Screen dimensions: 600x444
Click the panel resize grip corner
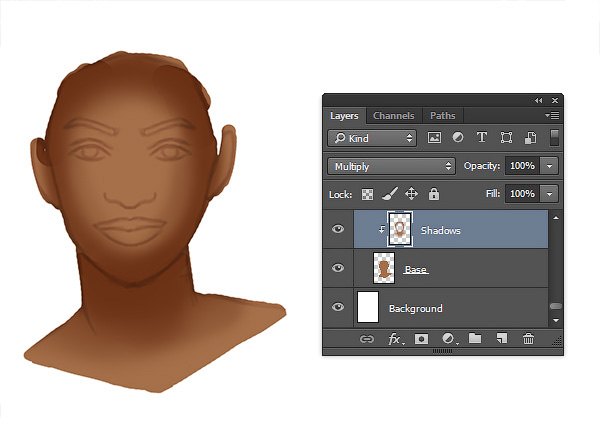coord(558,341)
